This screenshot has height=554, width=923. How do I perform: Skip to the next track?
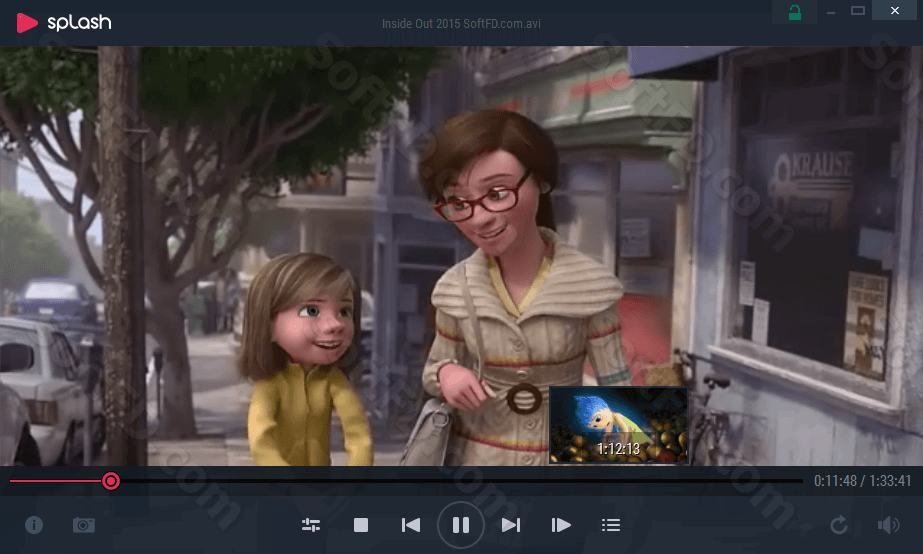click(511, 525)
